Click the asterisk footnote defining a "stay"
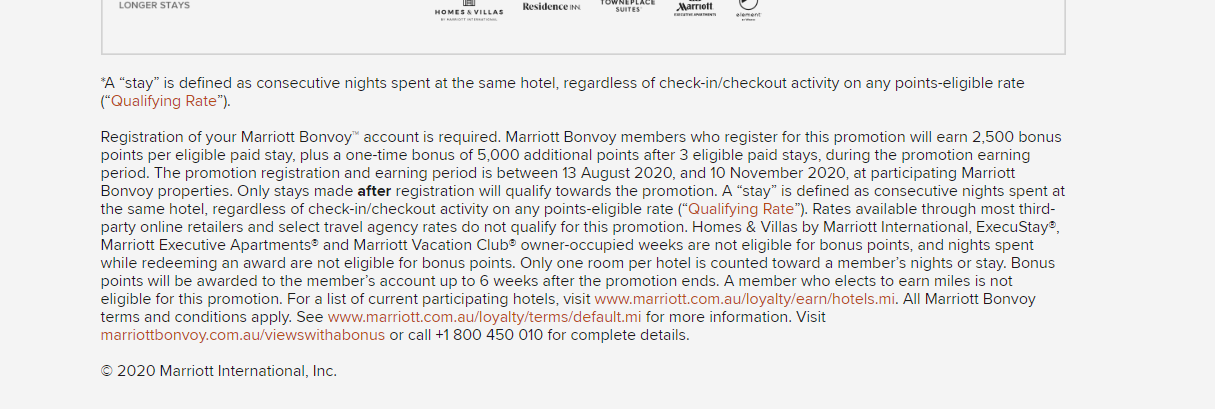 pyautogui.click(x=563, y=92)
